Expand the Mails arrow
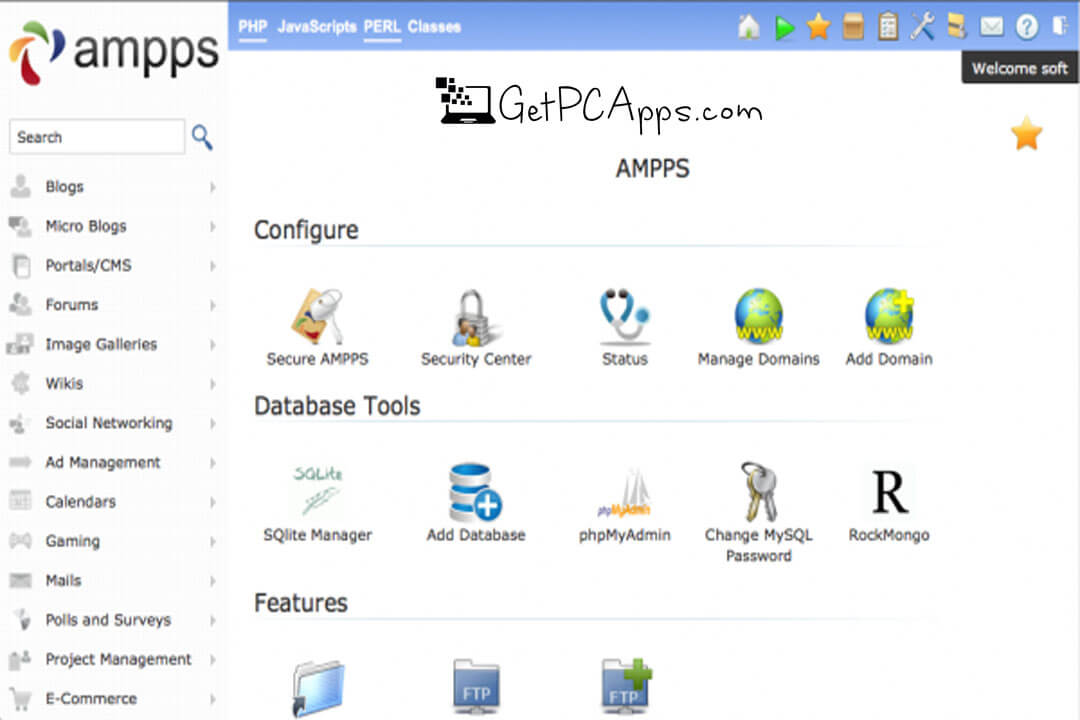The width and height of the screenshot is (1080, 720). click(212, 580)
